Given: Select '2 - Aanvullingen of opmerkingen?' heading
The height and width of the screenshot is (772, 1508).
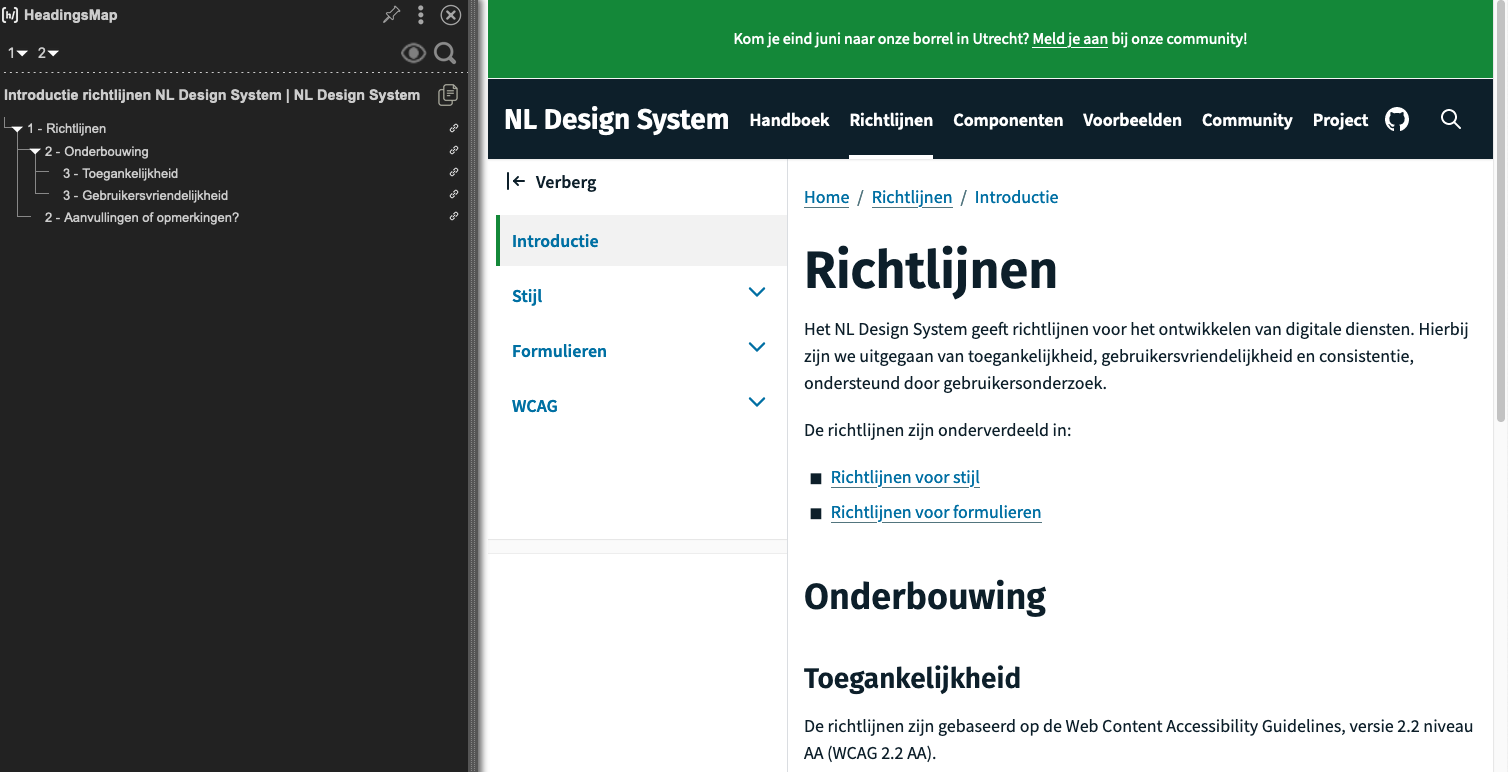Looking at the screenshot, I should (141, 218).
